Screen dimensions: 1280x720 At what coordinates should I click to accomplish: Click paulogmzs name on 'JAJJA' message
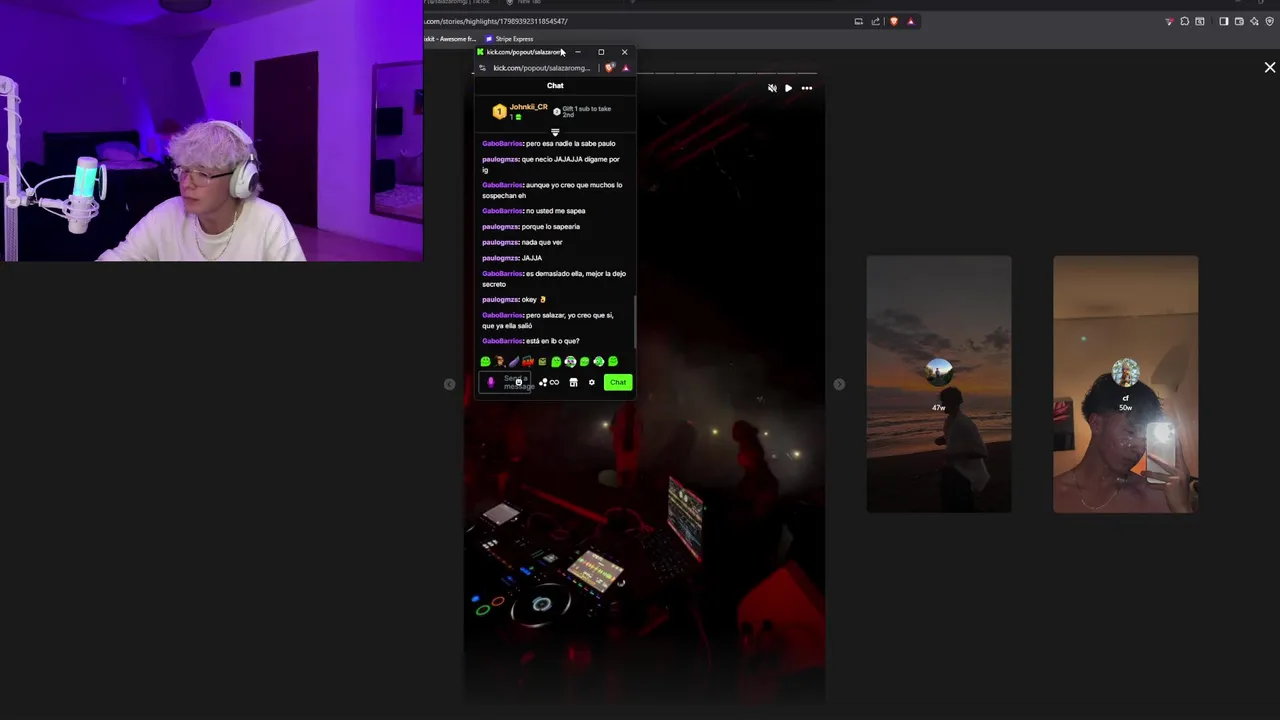[x=500, y=258]
